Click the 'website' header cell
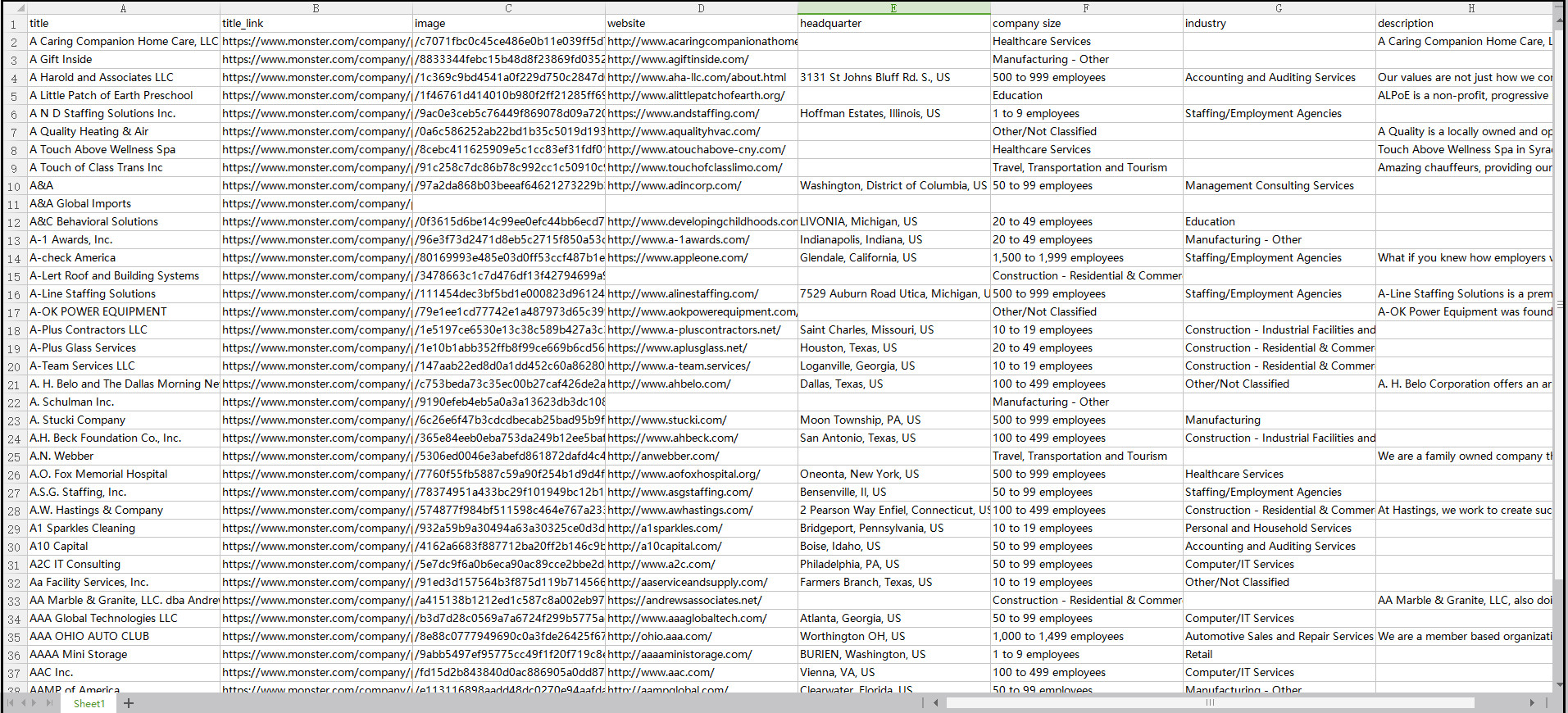 tap(701, 24)
